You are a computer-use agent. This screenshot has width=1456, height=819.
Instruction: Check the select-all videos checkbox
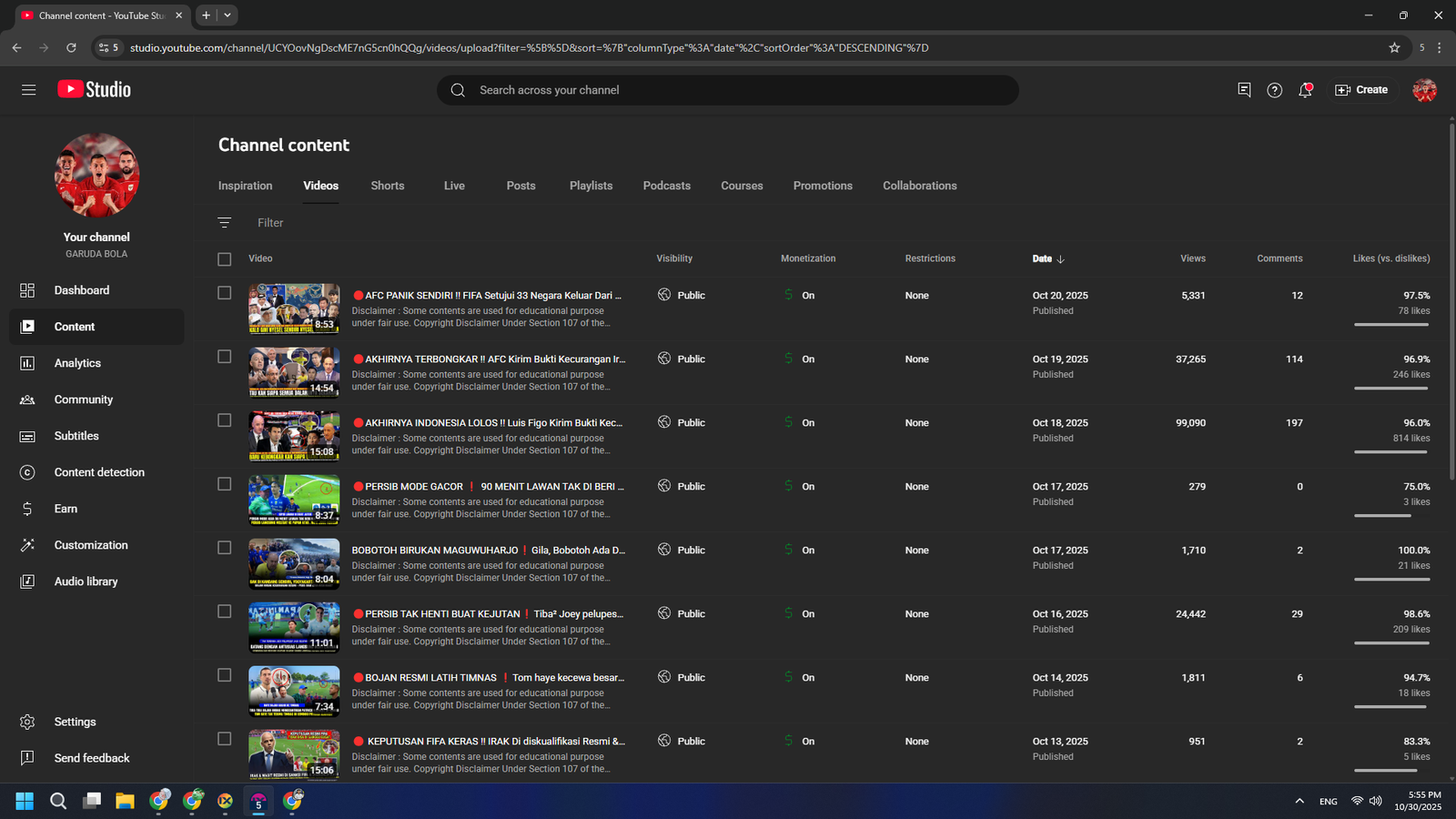coord(225,259)
